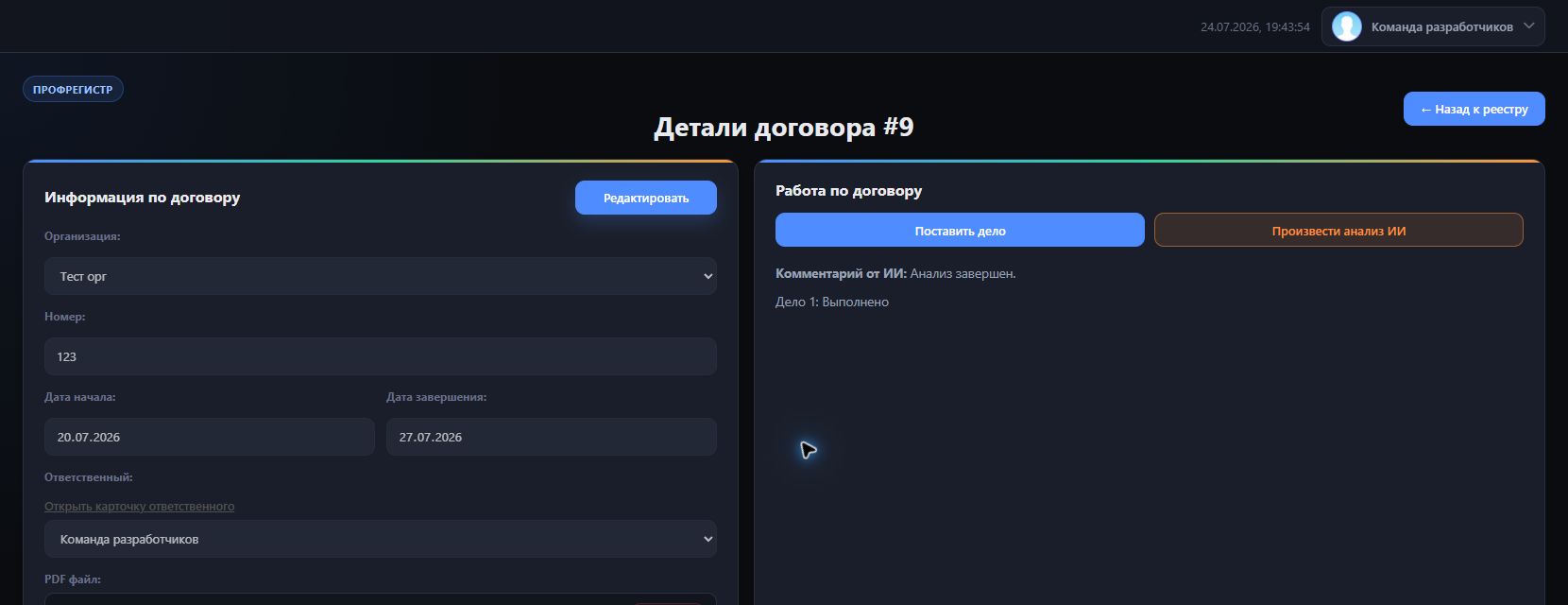Click the Редактировать button

point(646,198)
